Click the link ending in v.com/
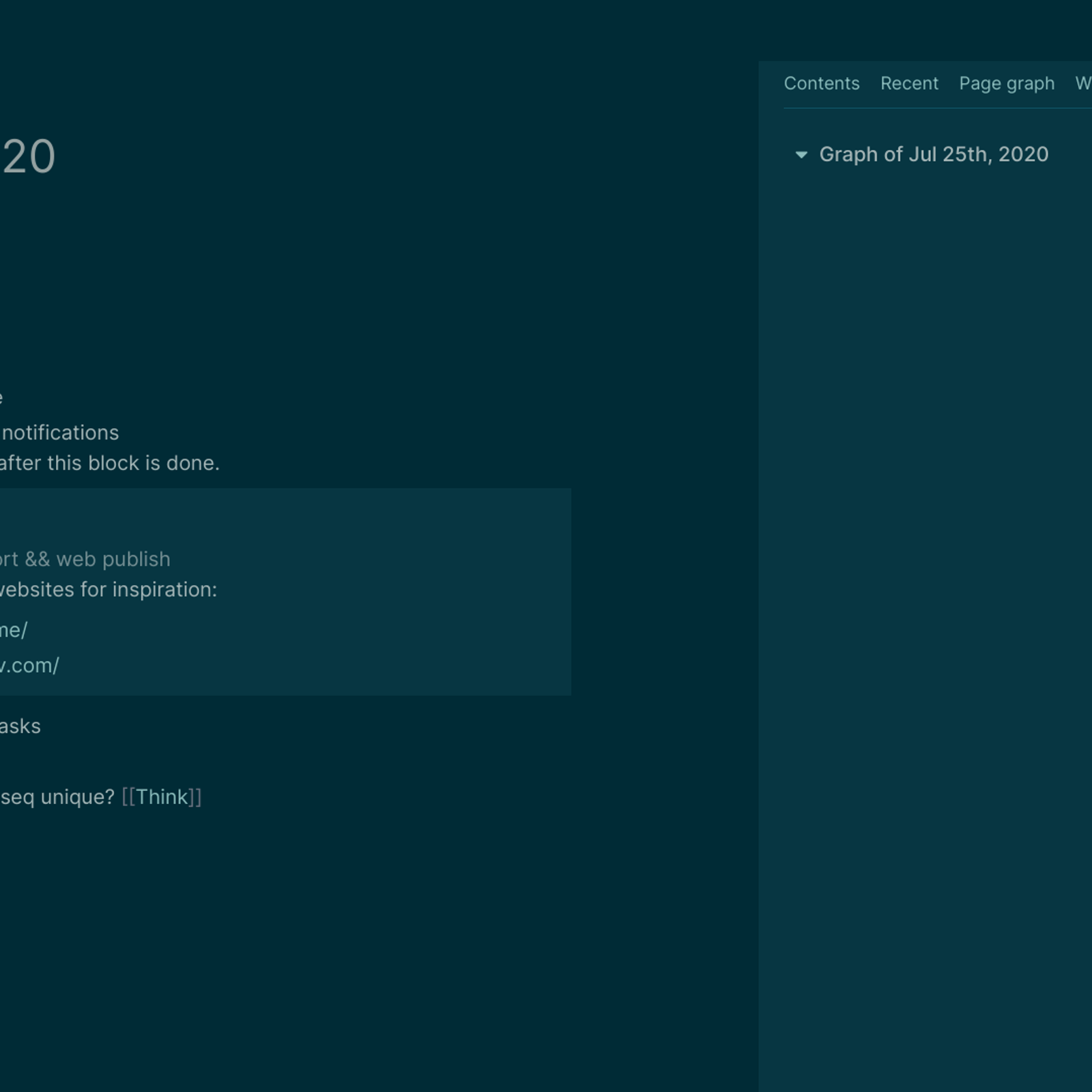Viewport: 1092px width, 1092px height. pos(29,665)
